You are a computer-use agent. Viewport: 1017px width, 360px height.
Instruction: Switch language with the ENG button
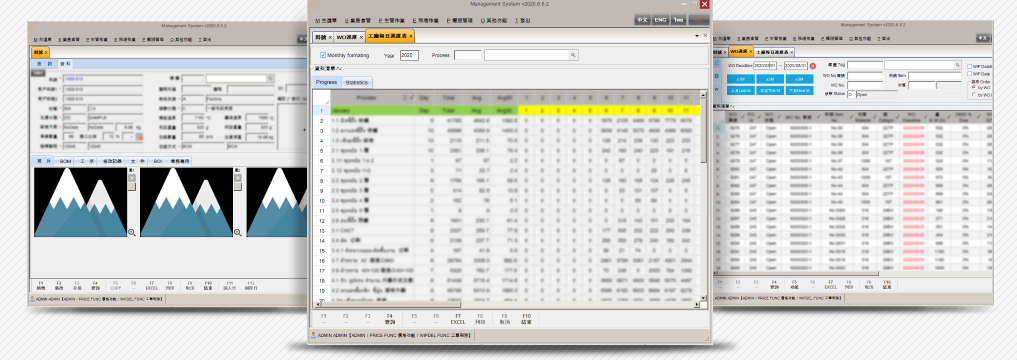tap(660, 20)
